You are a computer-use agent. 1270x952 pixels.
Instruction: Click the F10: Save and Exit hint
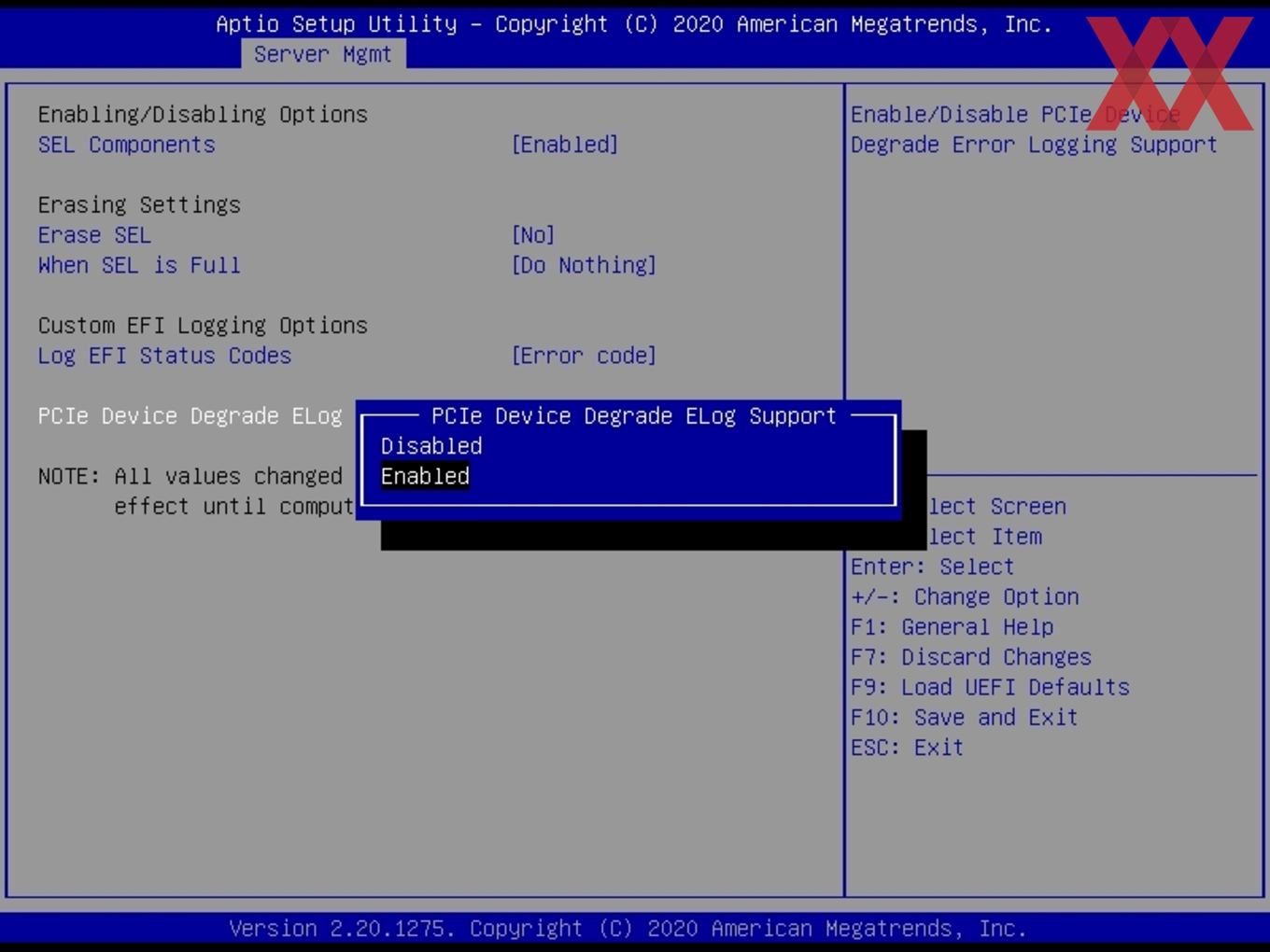(x=965, y=717)
